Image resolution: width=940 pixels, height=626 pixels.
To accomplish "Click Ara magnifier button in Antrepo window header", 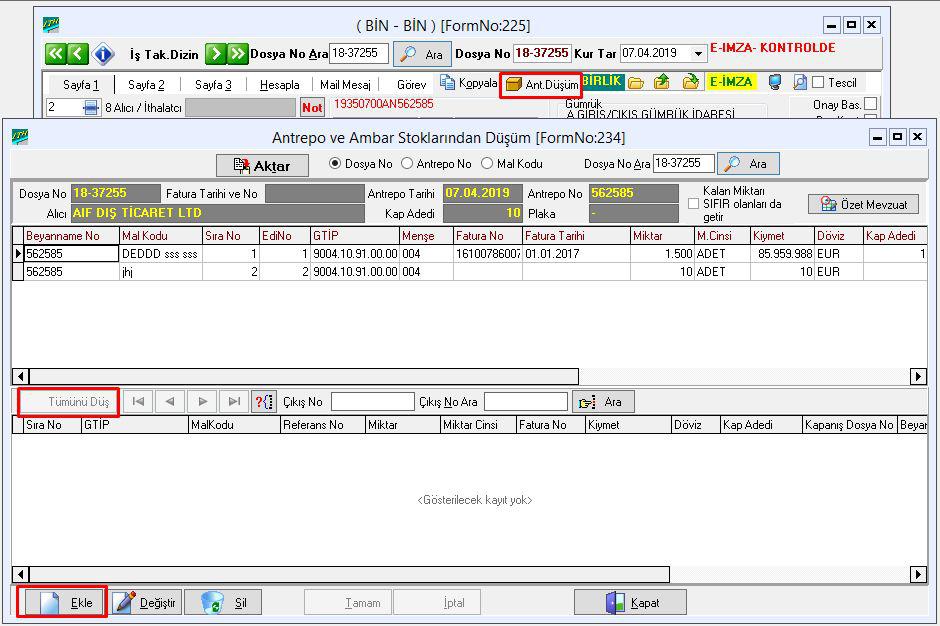I will click(748, 163).
